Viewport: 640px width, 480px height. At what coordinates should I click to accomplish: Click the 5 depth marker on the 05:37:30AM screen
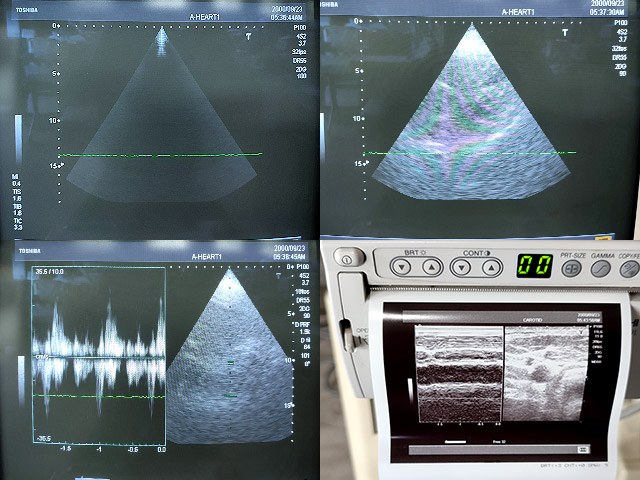tap(359, 71)
